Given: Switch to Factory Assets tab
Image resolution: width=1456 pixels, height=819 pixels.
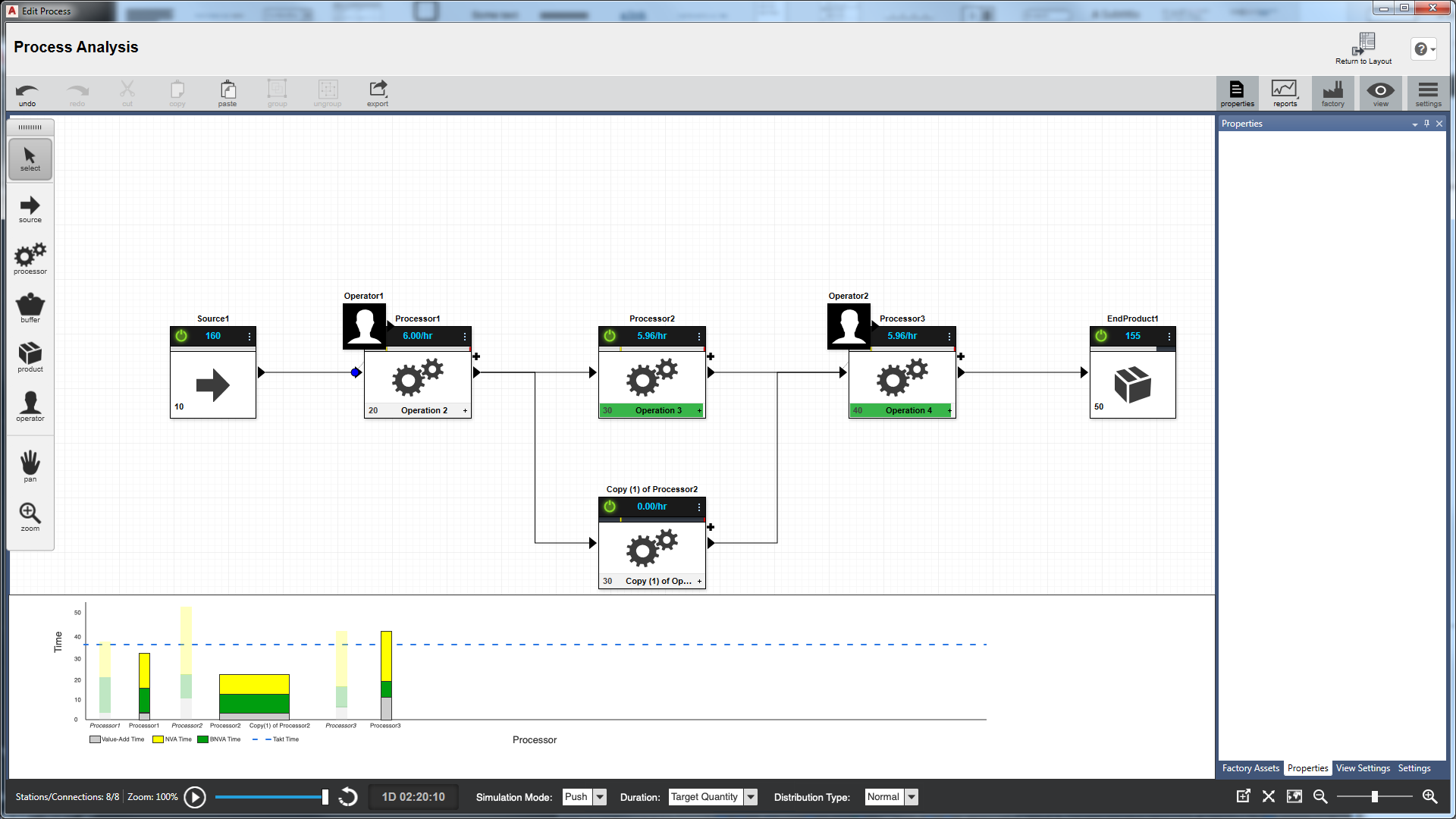Looking at the screenshot, I should pos(1250,768).
